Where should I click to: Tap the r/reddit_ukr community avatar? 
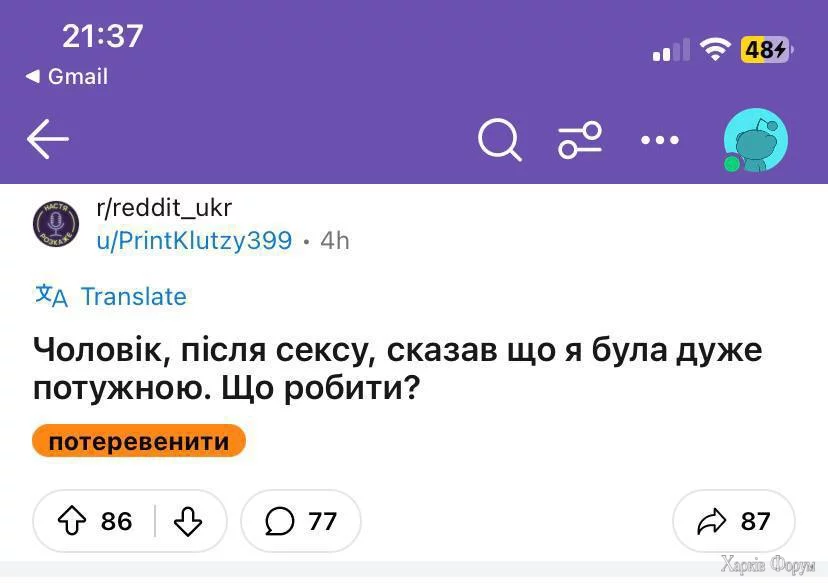pyautogui.click(x=54, y=222)
